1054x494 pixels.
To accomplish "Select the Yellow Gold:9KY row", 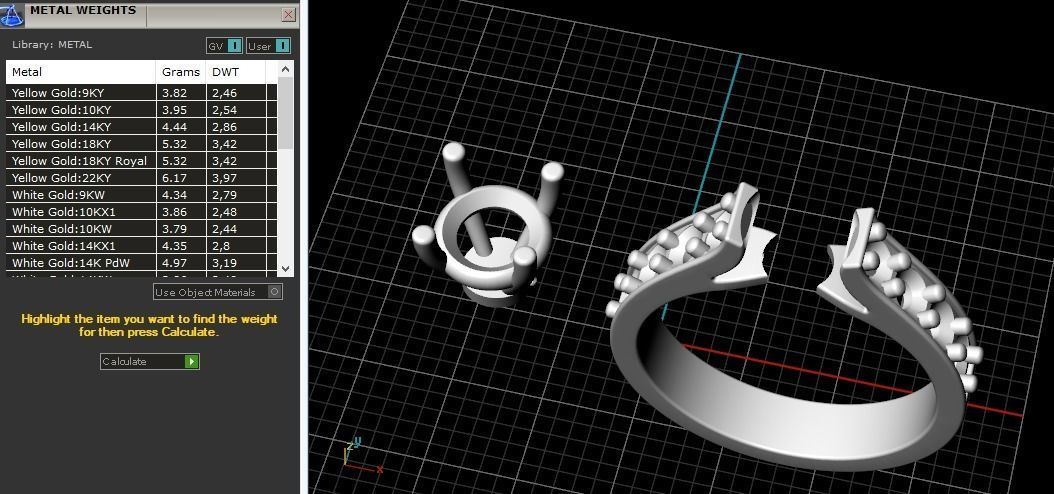I will (141, 93).
